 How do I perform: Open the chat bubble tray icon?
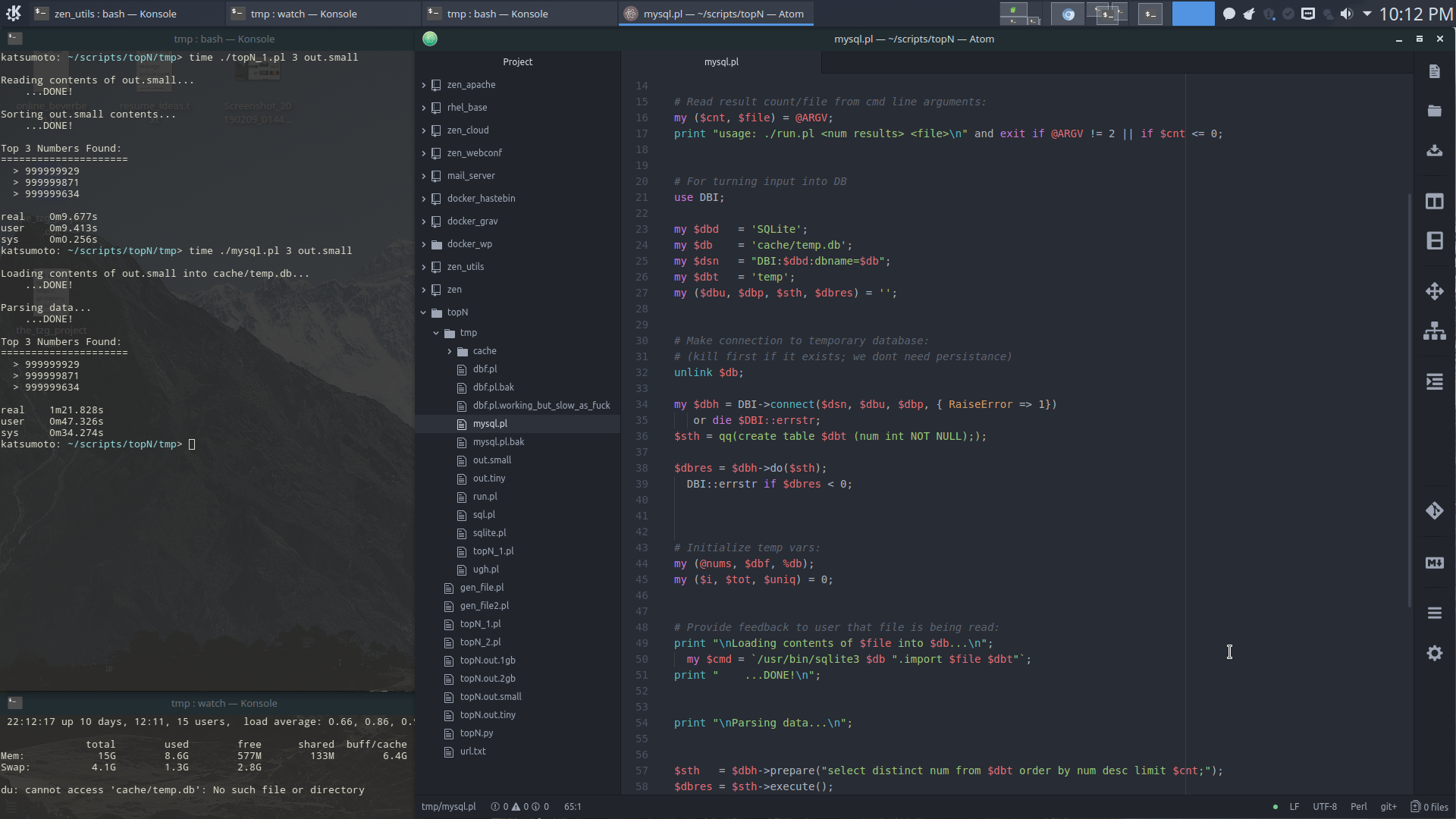click(1229, 14)
